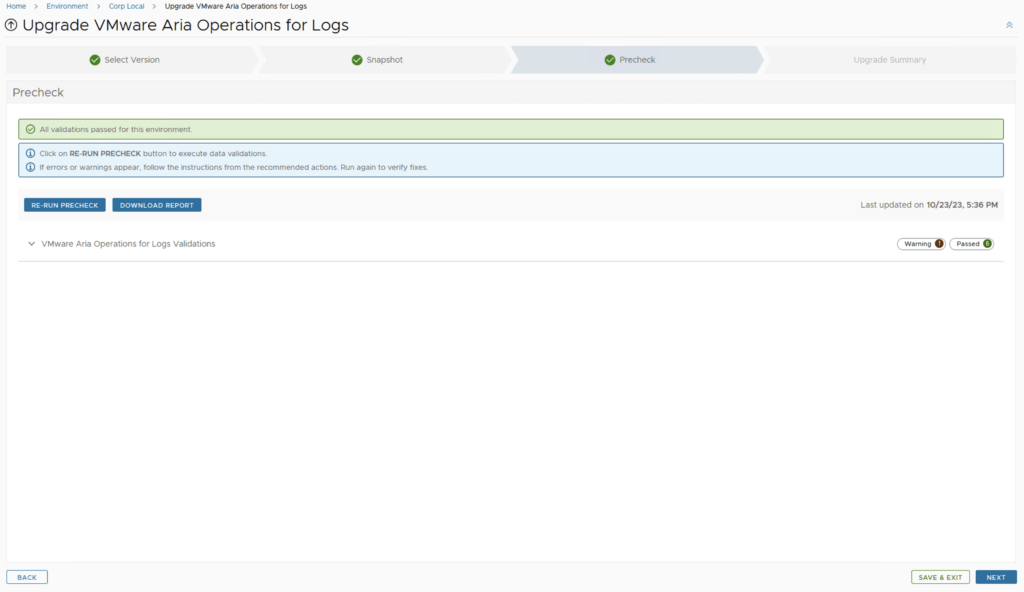The width and height of the screenshot is (1024, 592).
Task: Click the Passed status pill
Action: (971, 244)
